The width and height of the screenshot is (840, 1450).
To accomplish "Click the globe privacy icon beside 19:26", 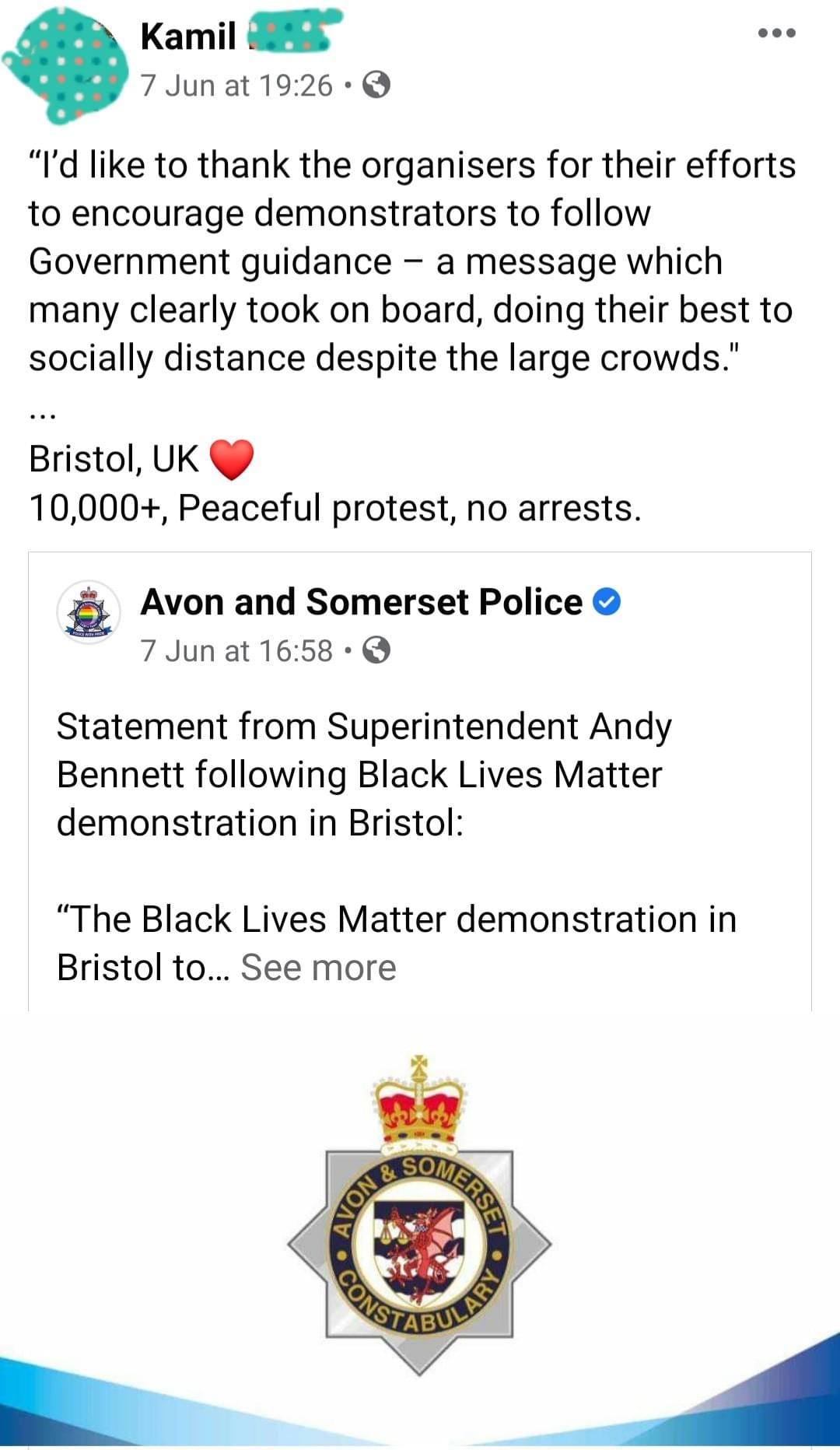I will 376,85.
